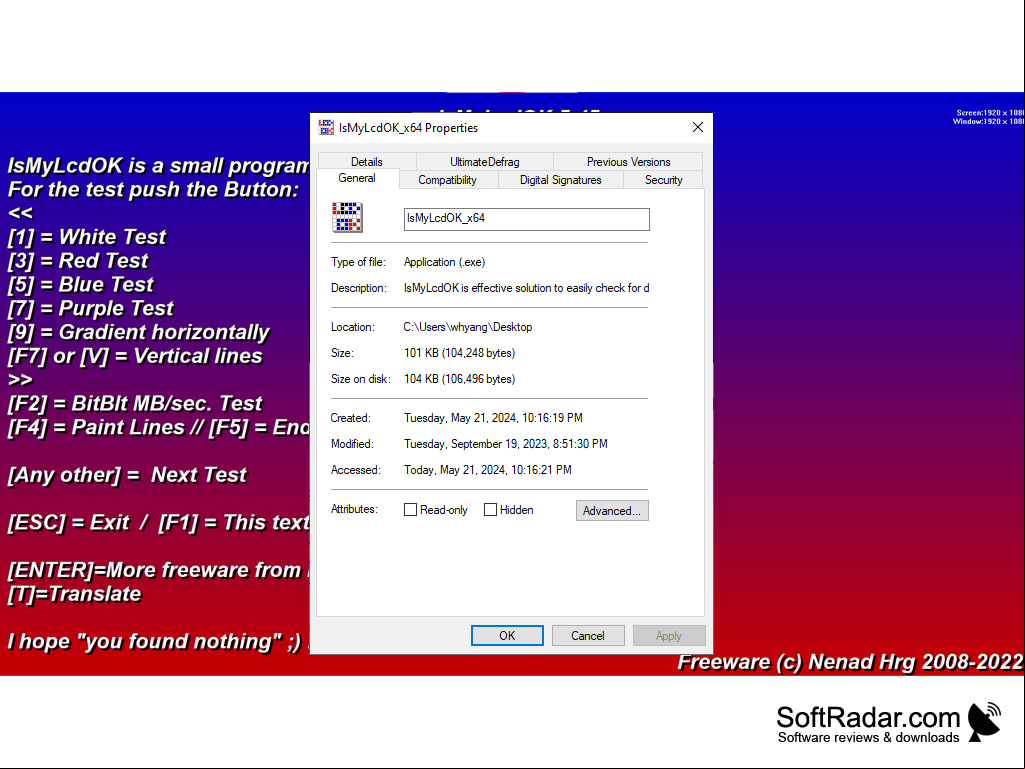
Task: Switch to the Details tab
Action: pyautogui.click(x=367, y=162)
